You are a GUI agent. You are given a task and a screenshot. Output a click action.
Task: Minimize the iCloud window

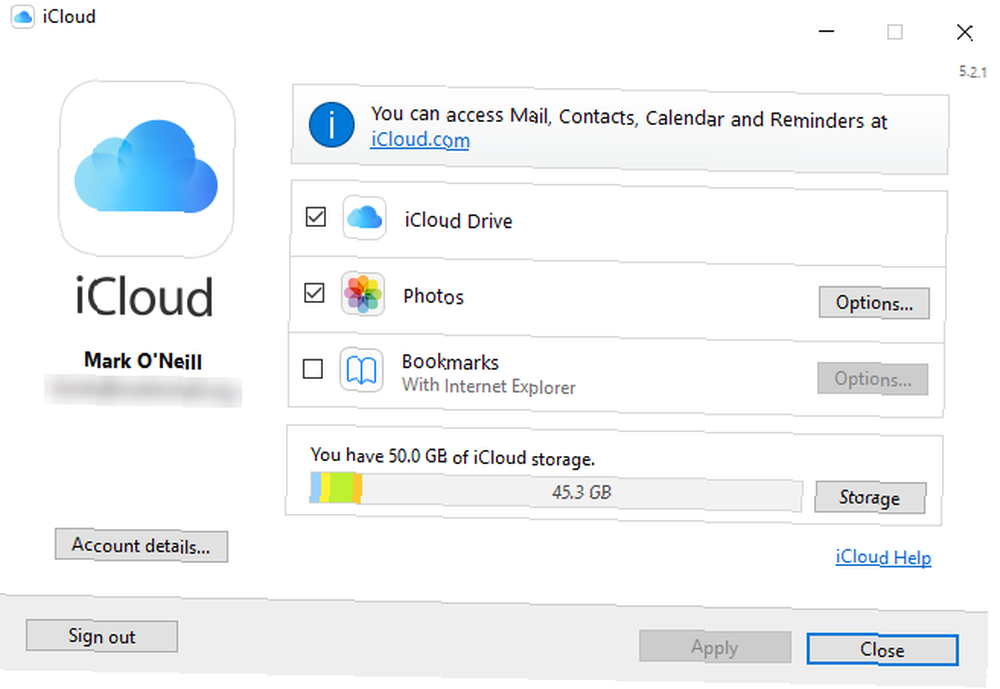(827, 31)
